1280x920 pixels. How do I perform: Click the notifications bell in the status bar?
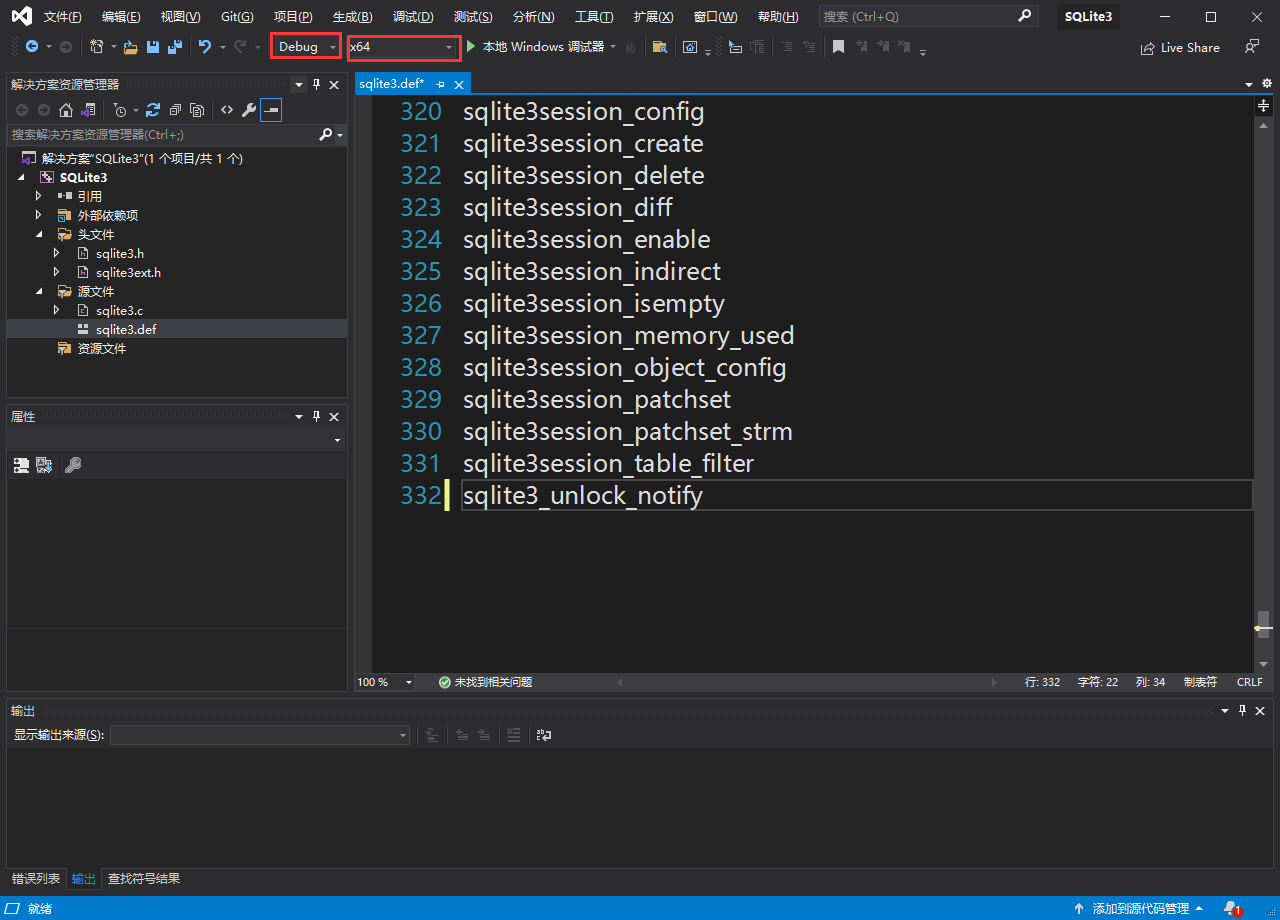[x=1232, y=908]
